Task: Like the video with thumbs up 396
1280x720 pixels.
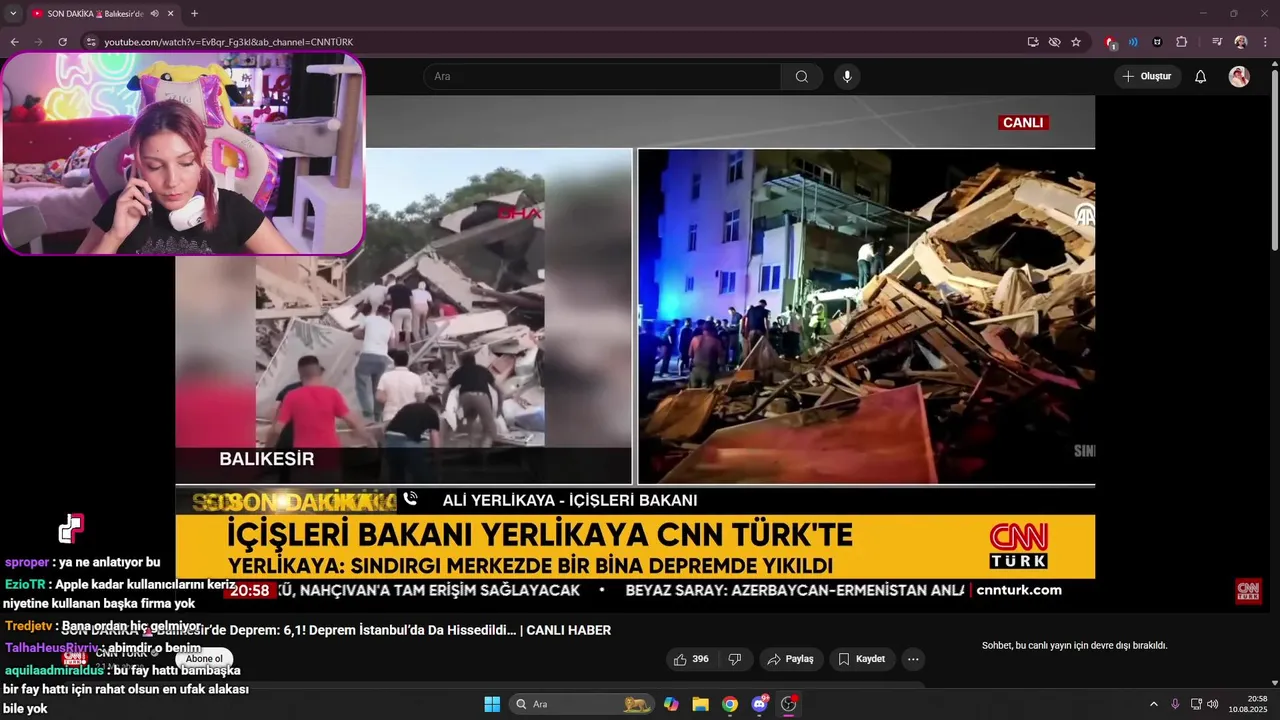Action: coord(691,659)
